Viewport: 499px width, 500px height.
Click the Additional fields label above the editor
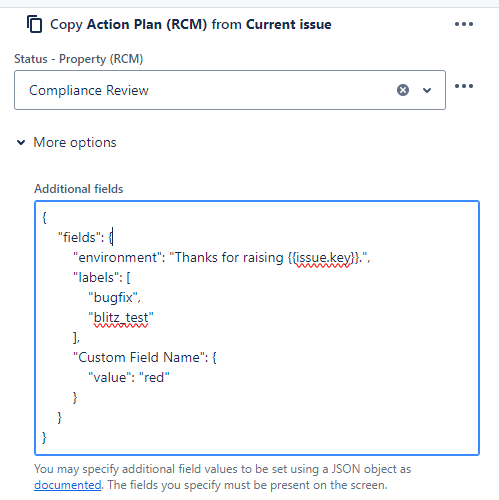pos(79,189)
